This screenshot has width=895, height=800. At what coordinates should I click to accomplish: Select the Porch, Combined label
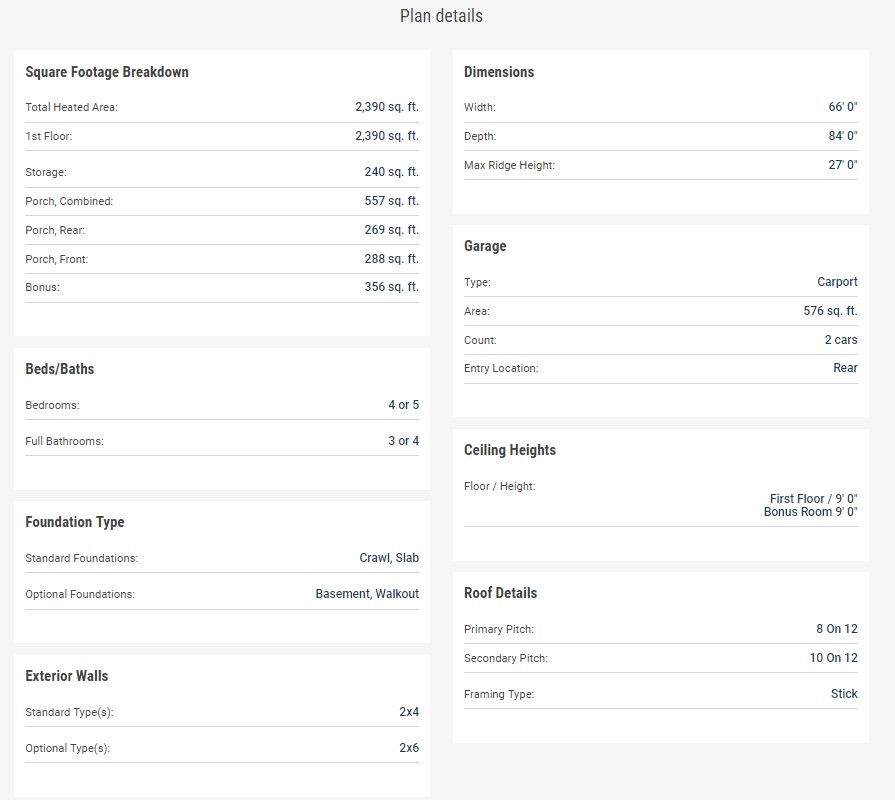pos(69,201)
